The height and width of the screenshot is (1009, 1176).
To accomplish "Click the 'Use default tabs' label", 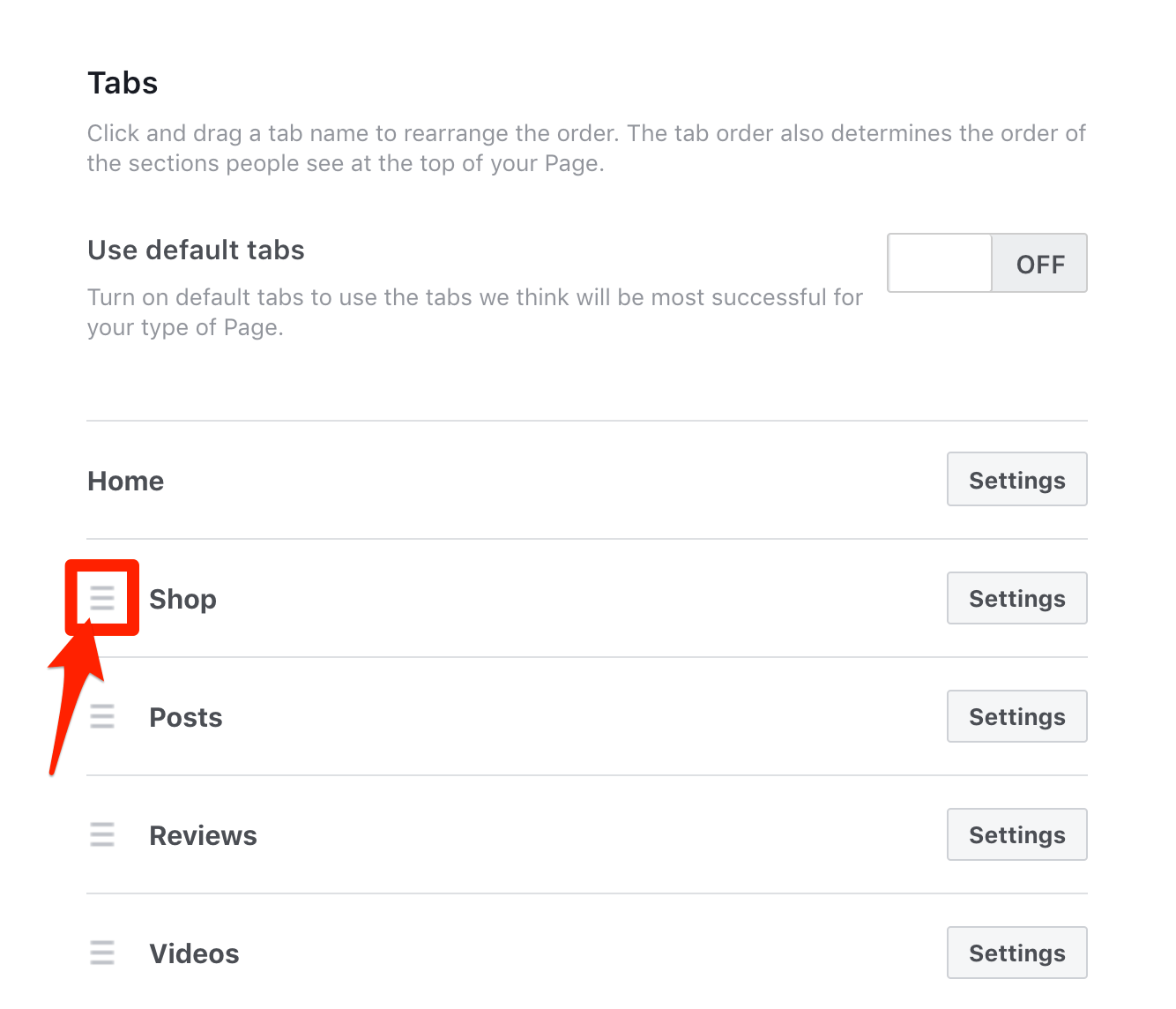I will [196, 250].
